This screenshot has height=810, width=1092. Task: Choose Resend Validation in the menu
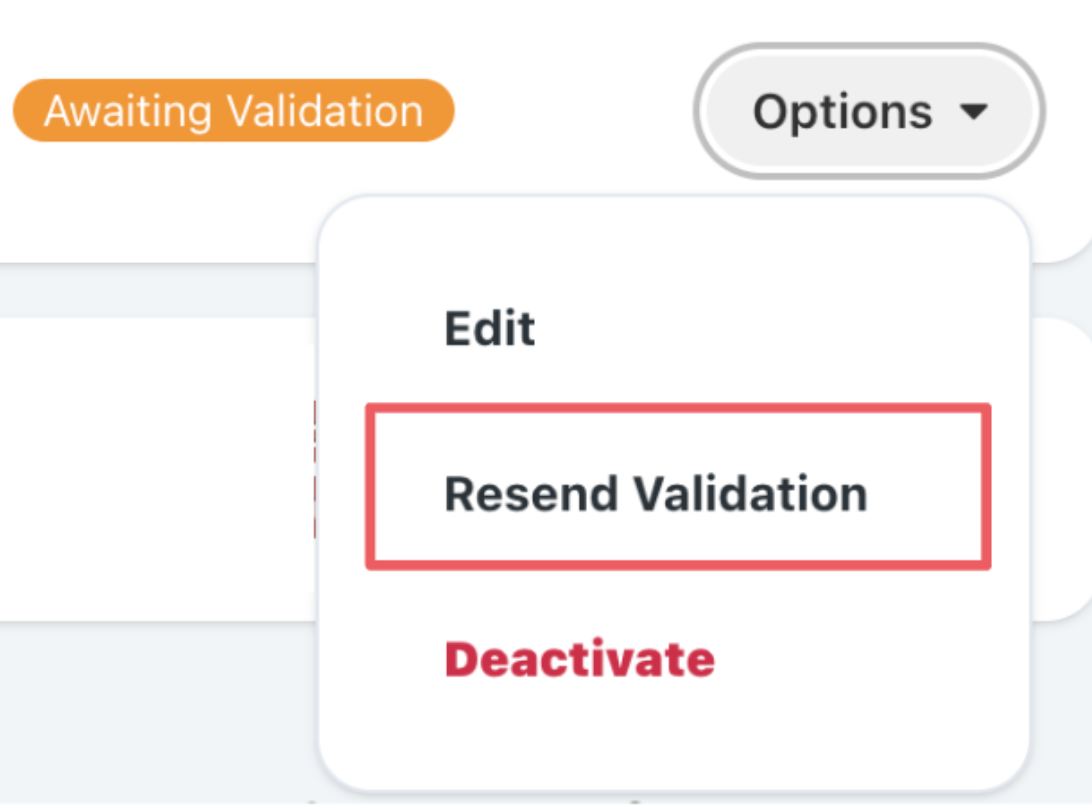point(656,494)
